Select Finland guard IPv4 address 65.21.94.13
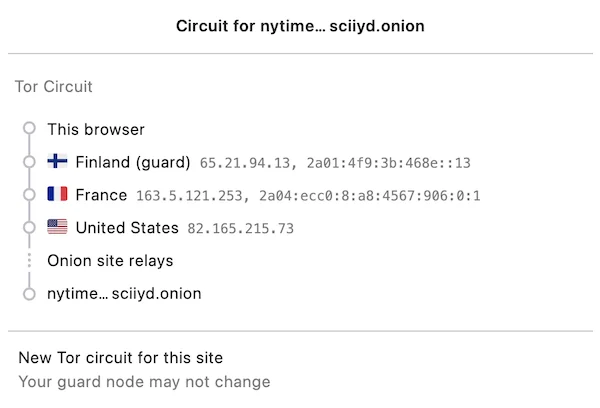The height and width of the screenshot is (408, 600). point(245,163)
